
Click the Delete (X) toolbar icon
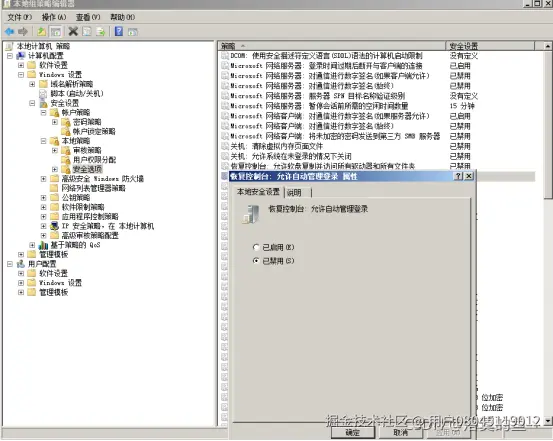tap(73, 32)
